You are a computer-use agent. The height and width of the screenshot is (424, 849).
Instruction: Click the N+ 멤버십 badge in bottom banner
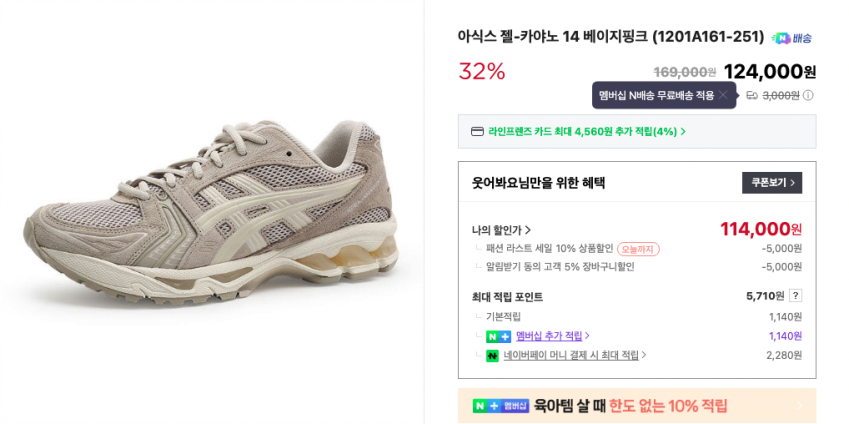click(500, 405)
